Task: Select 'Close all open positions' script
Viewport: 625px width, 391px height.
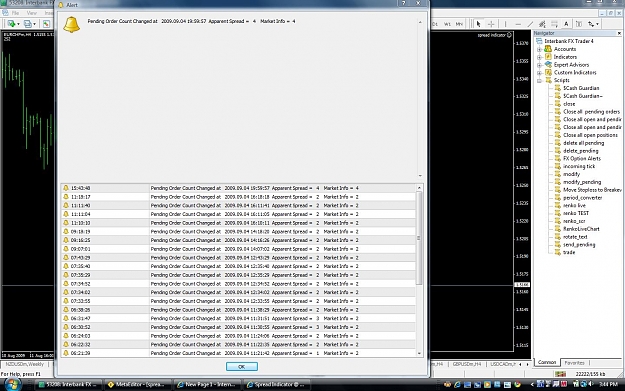Action: tap(590, 135)
